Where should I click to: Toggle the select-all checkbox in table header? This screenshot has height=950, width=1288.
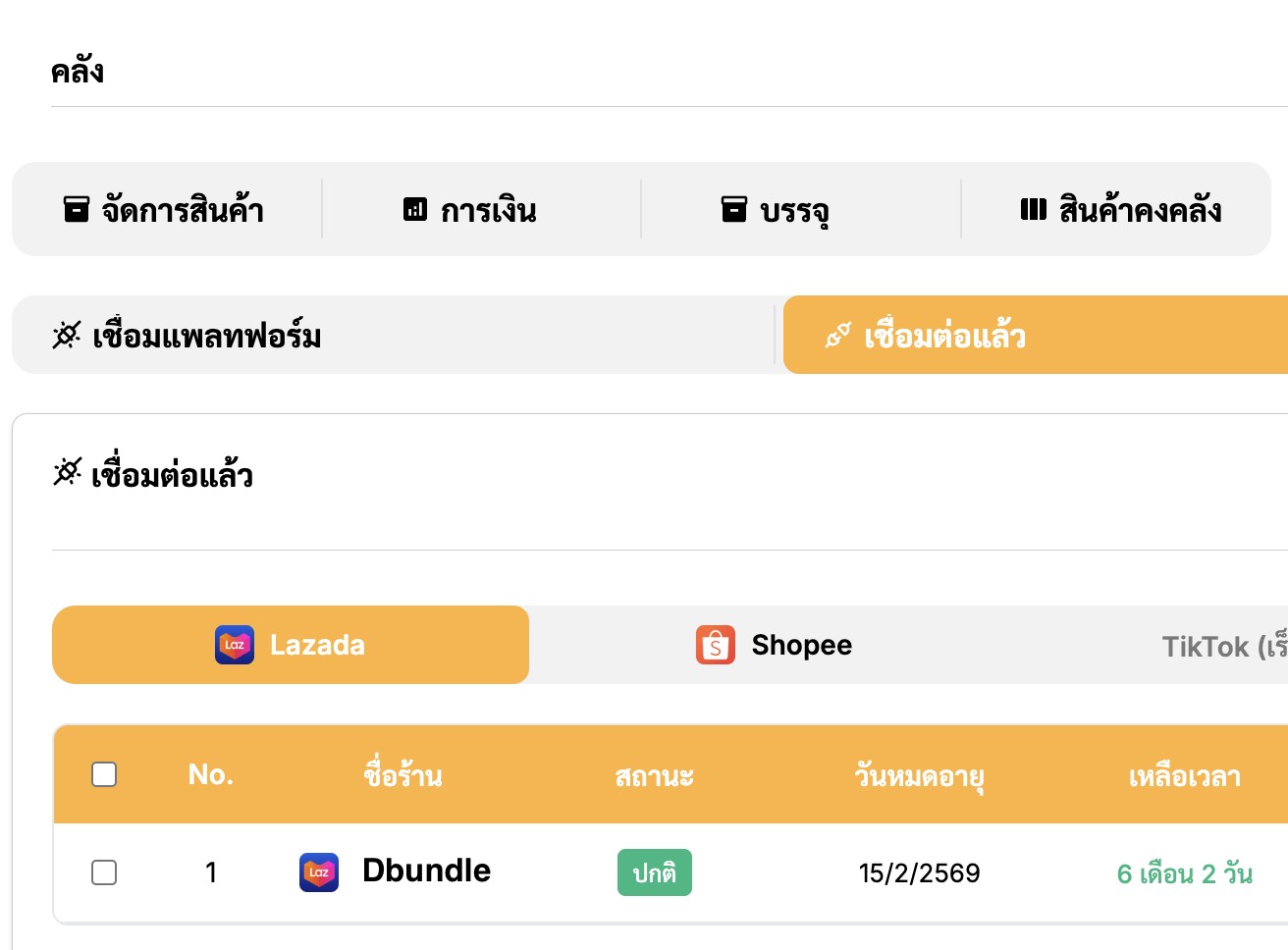(x=104, y=774)
